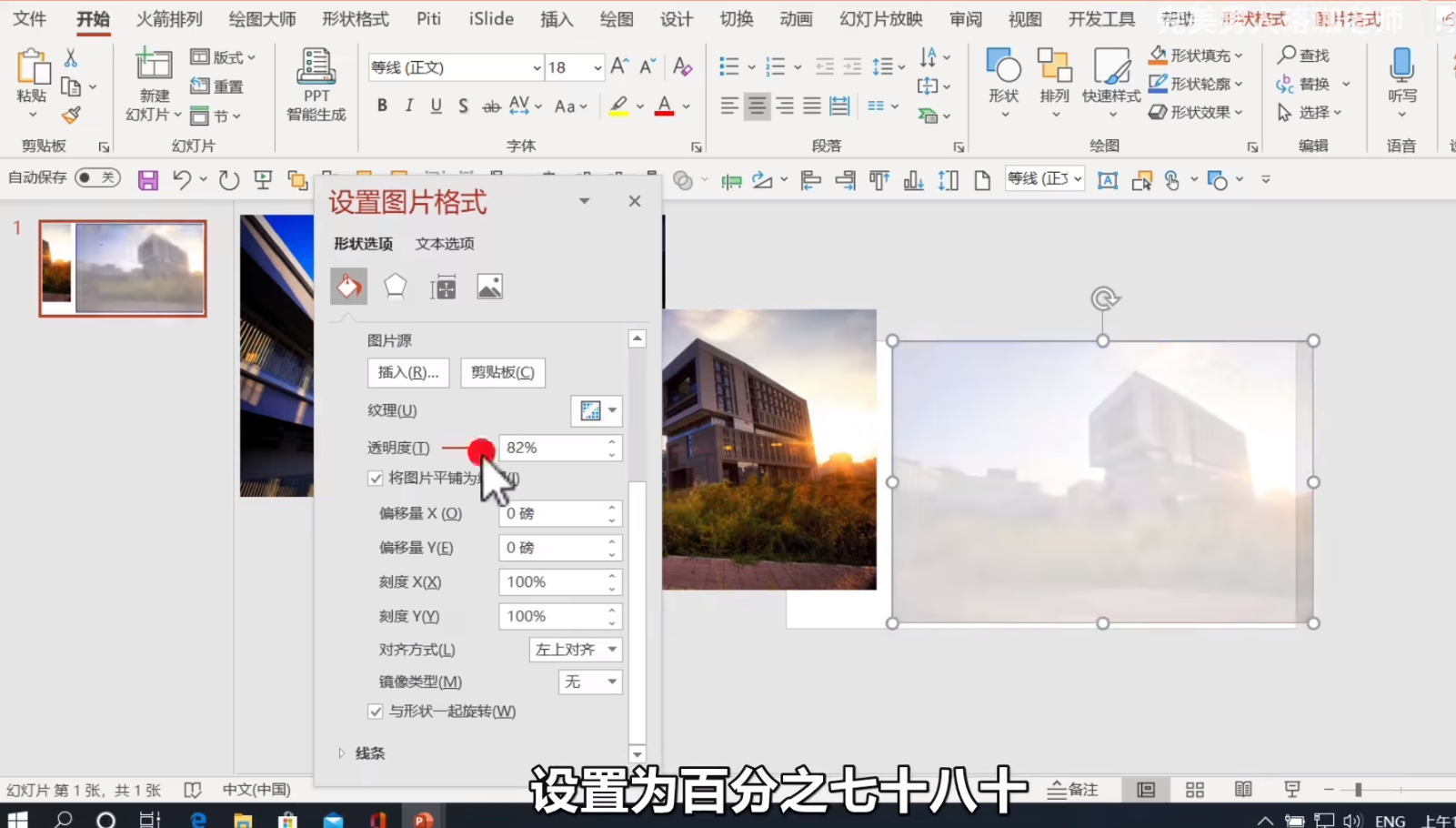Open PPT smart generation tool
The image size is (1456, 828).
316,85
